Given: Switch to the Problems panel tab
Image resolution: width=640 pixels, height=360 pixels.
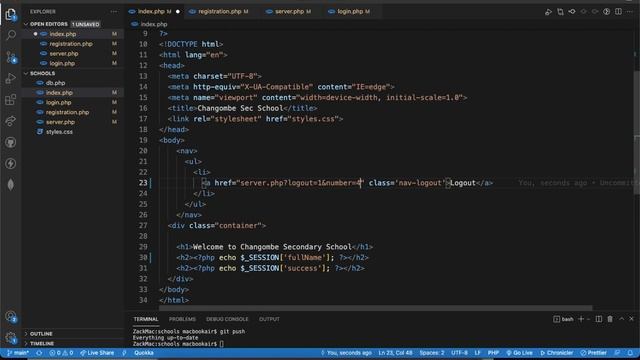Looking at the screenshot, I should 182,319.
